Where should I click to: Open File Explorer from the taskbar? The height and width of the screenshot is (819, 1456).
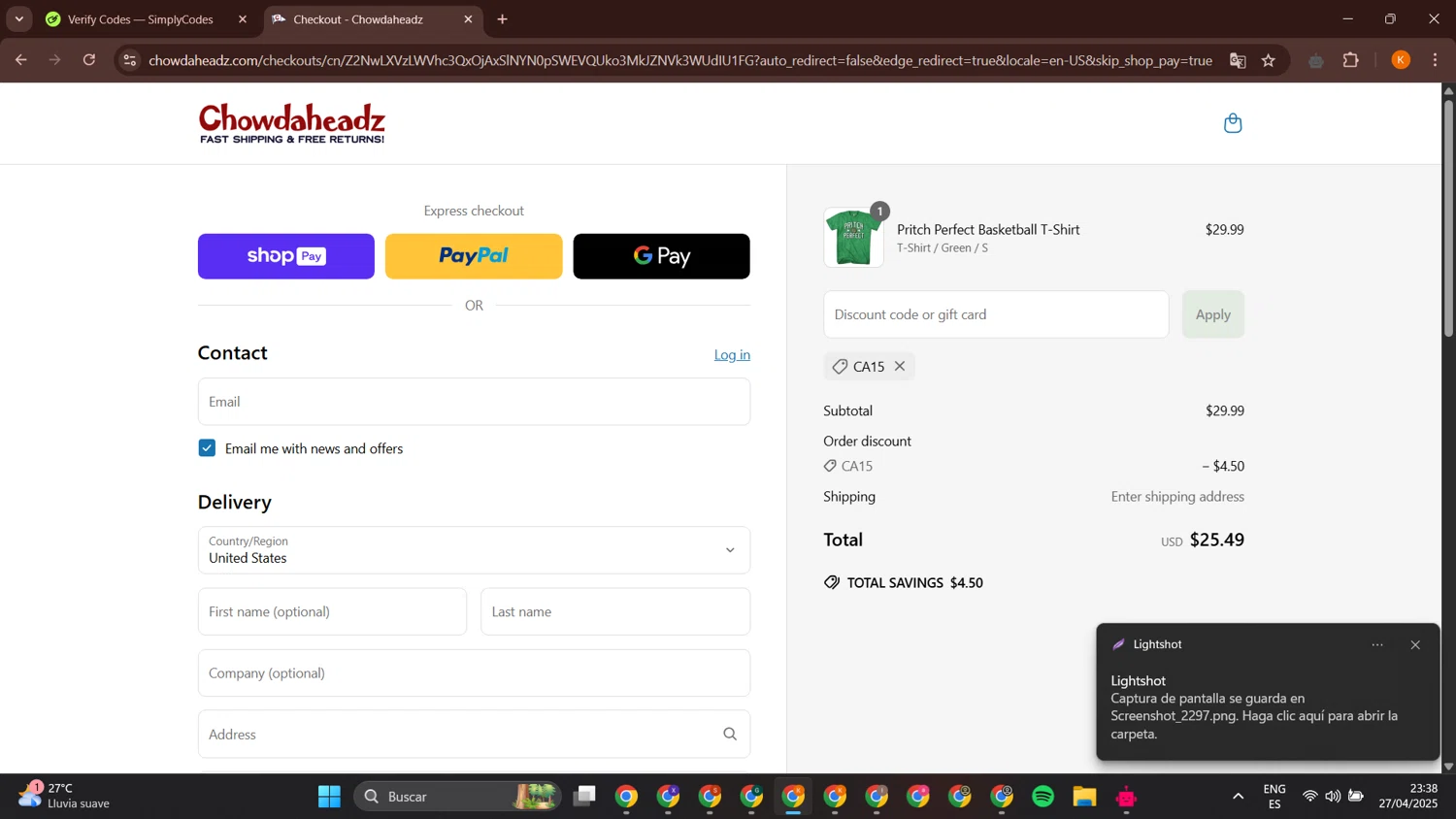point(1084,797)
